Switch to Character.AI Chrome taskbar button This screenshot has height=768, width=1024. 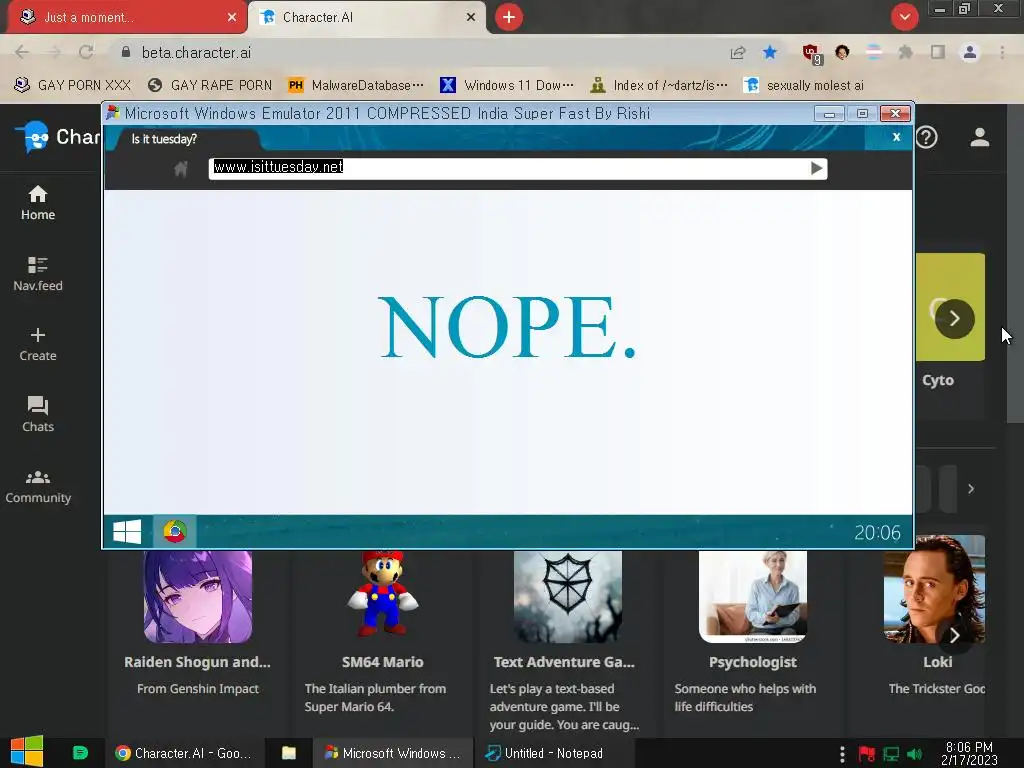[x=184, y=753]
